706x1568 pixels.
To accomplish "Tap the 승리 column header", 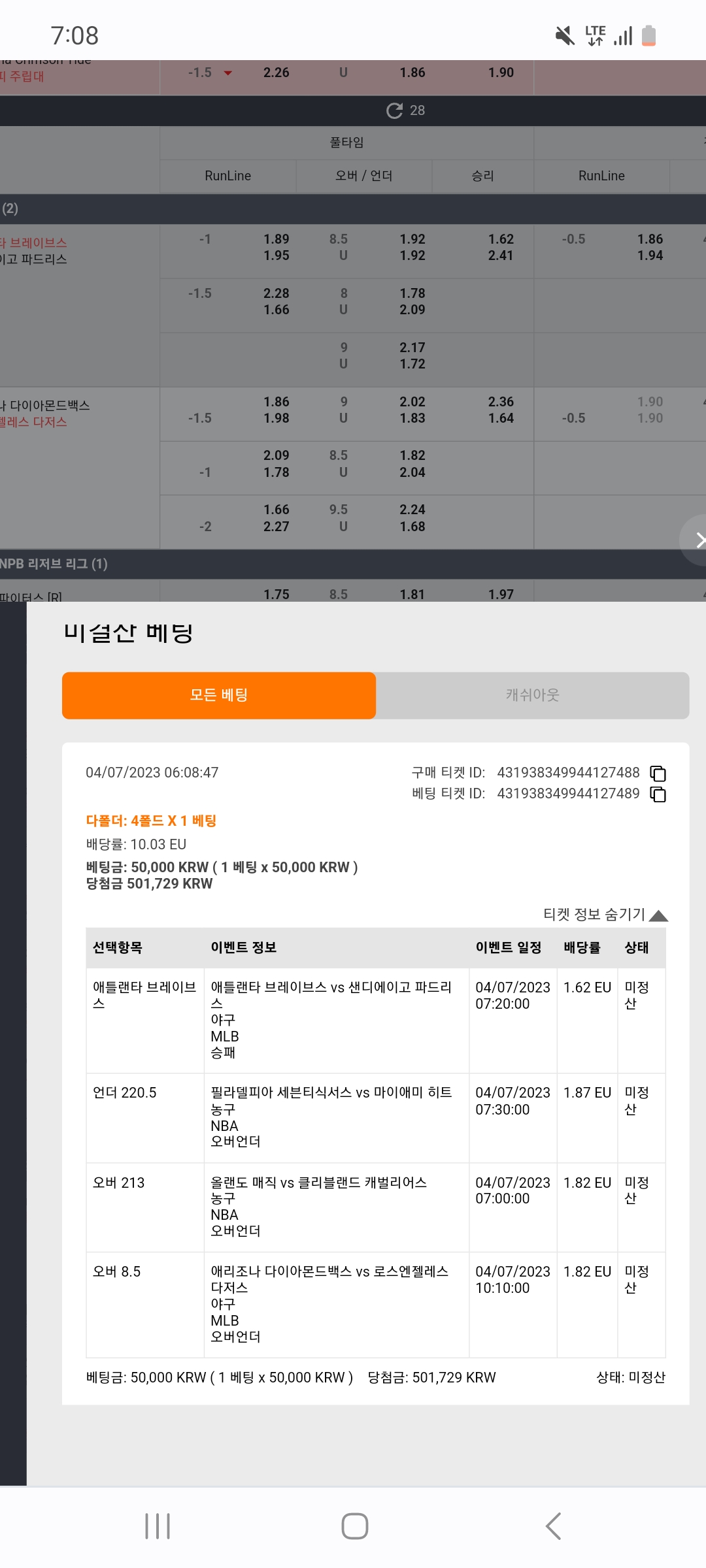I will pyautogui.click(x=483, y=176).
